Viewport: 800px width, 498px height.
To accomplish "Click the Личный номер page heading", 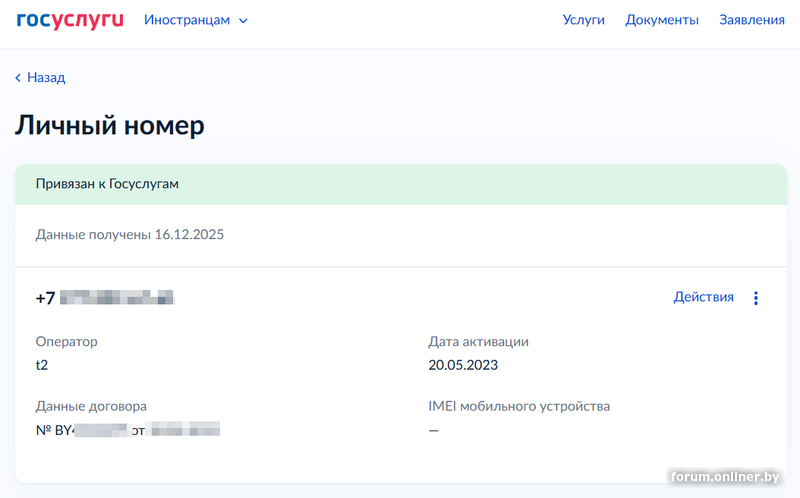I will [109, 126].
